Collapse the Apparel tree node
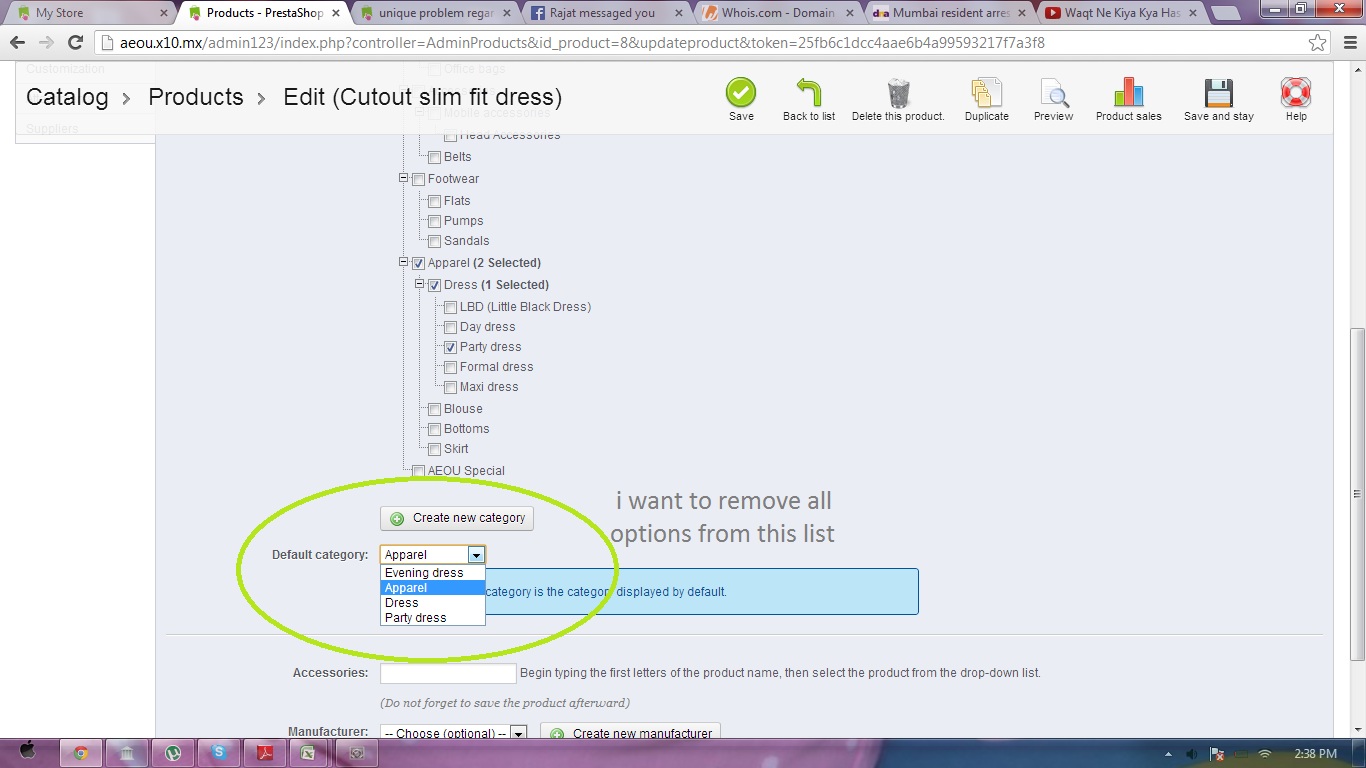1366x768 pixels. tap(404, 262)
